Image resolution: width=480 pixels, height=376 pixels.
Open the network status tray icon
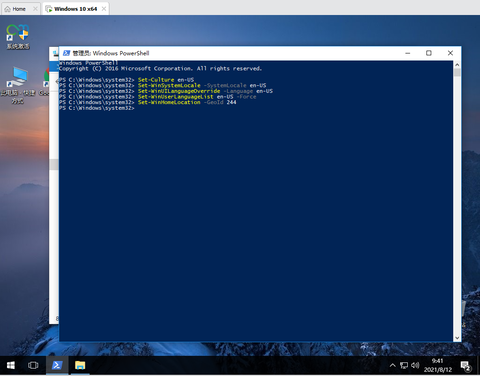[404, 365]
